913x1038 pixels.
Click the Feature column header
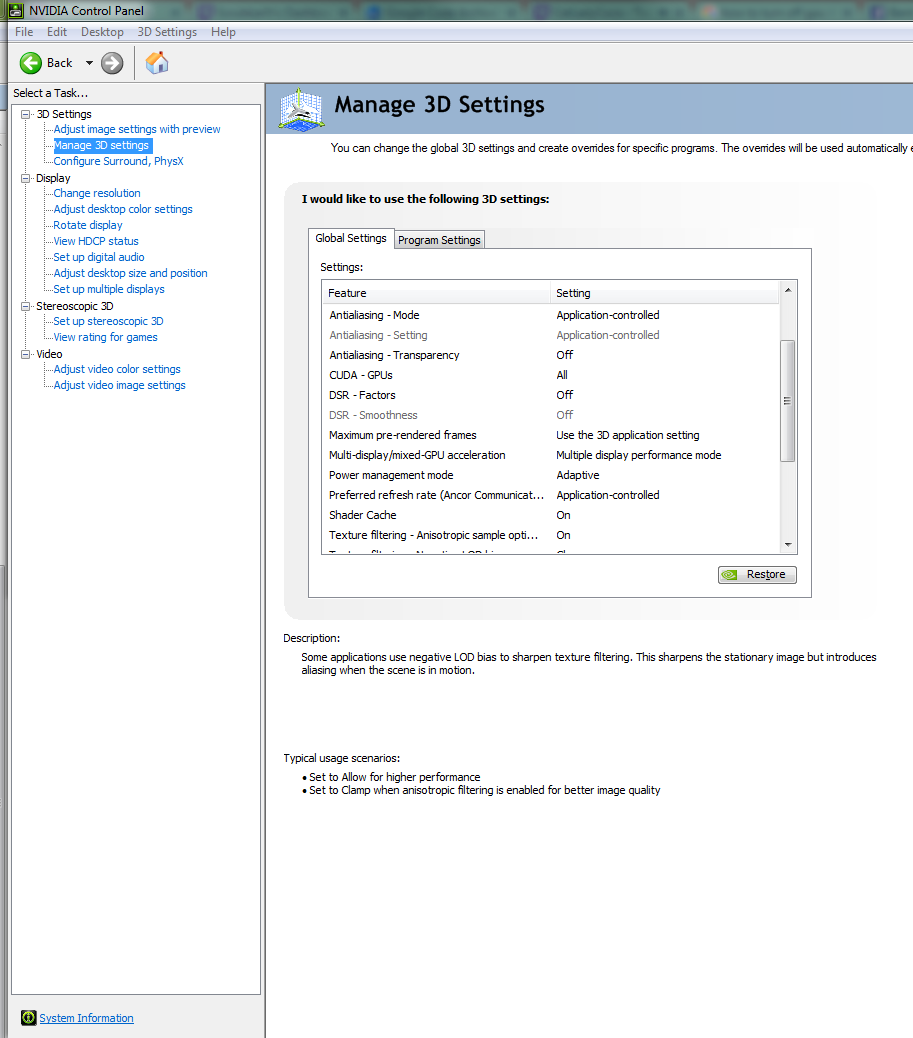point(437,293)
